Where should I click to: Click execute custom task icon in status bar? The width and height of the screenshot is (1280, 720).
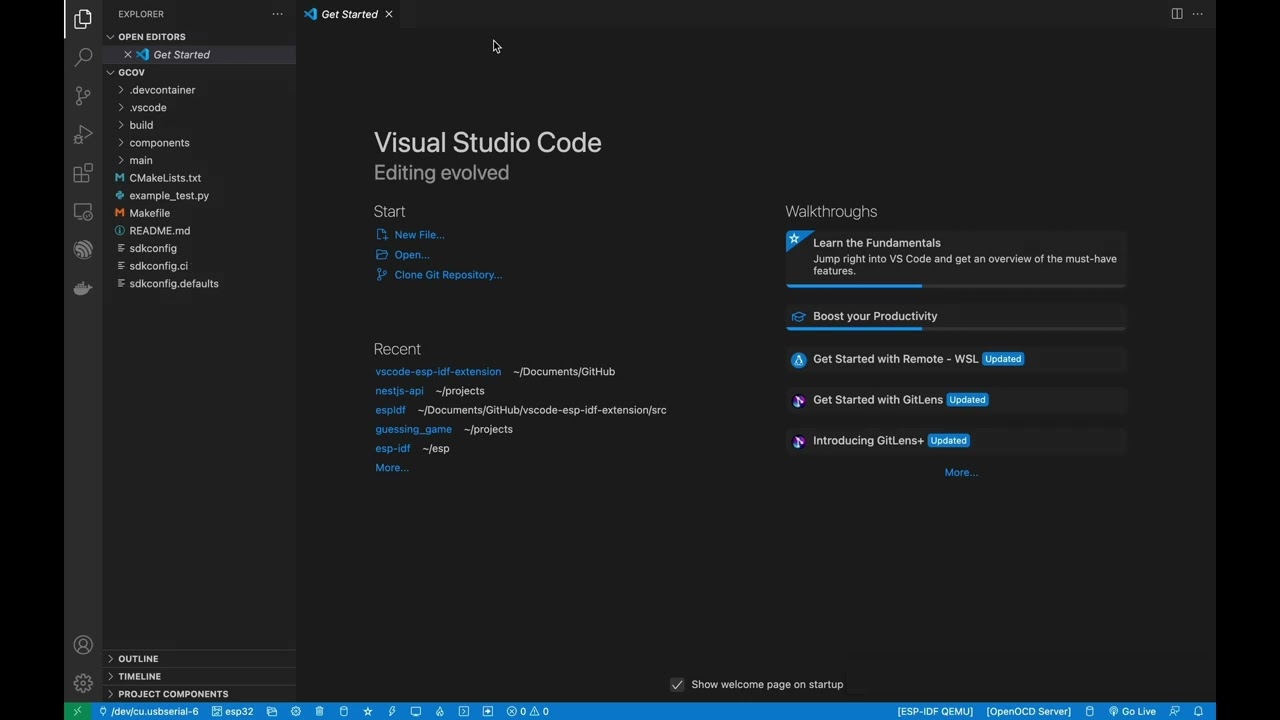(x=487, y=711)
